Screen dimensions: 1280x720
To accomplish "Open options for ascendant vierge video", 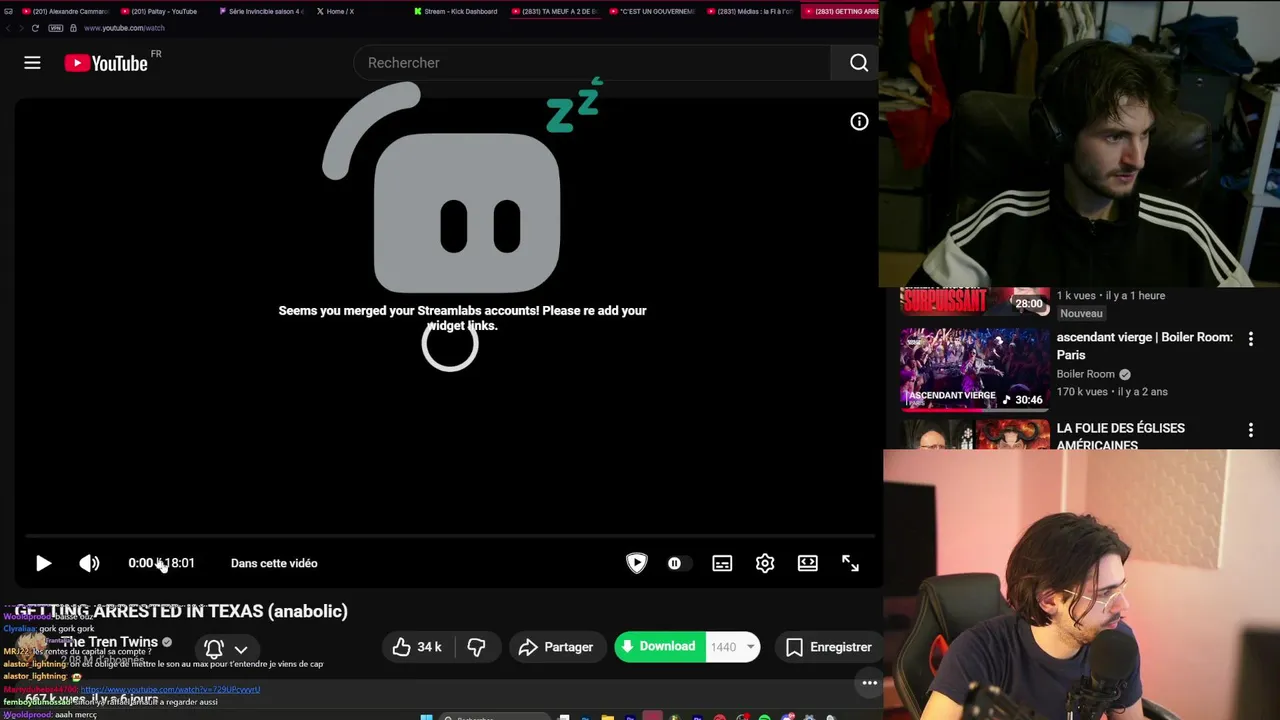I will coord(1250,339).
